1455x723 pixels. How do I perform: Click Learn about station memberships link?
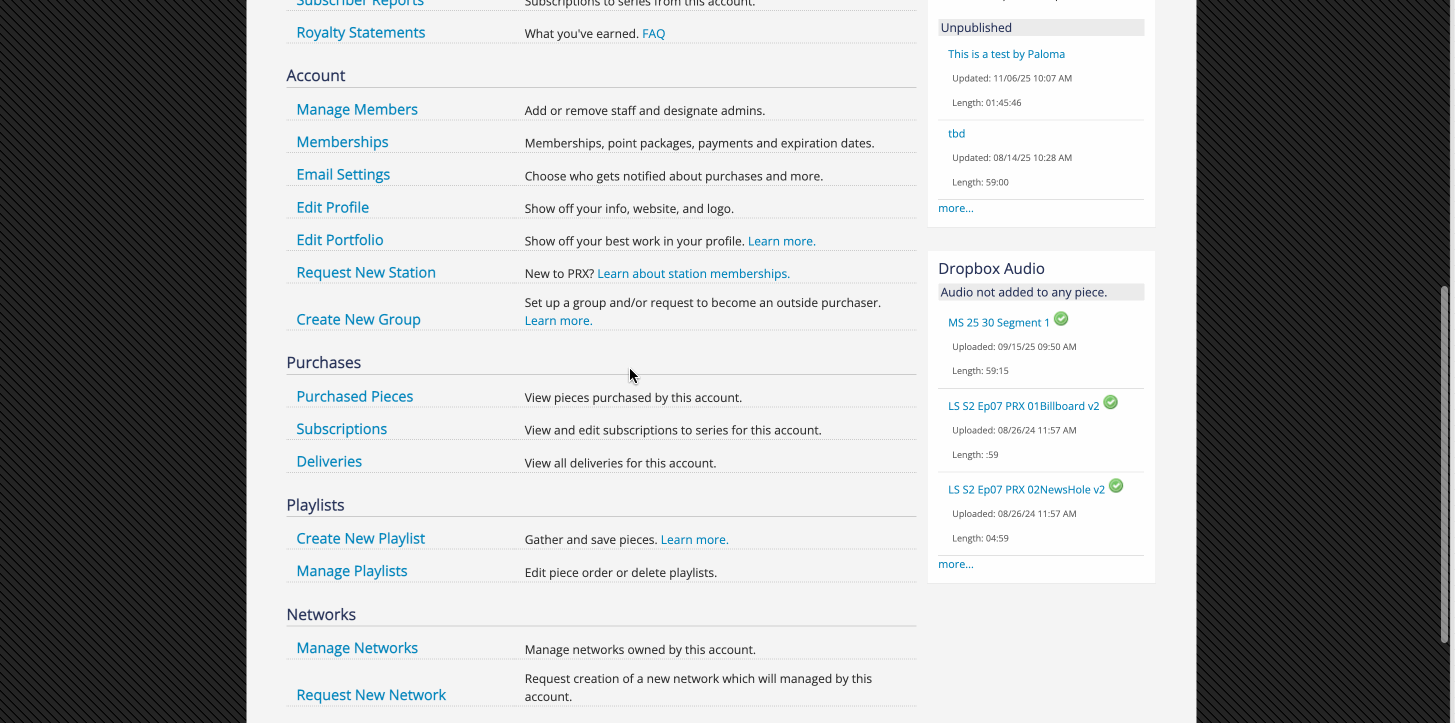[x=693, y=274]
